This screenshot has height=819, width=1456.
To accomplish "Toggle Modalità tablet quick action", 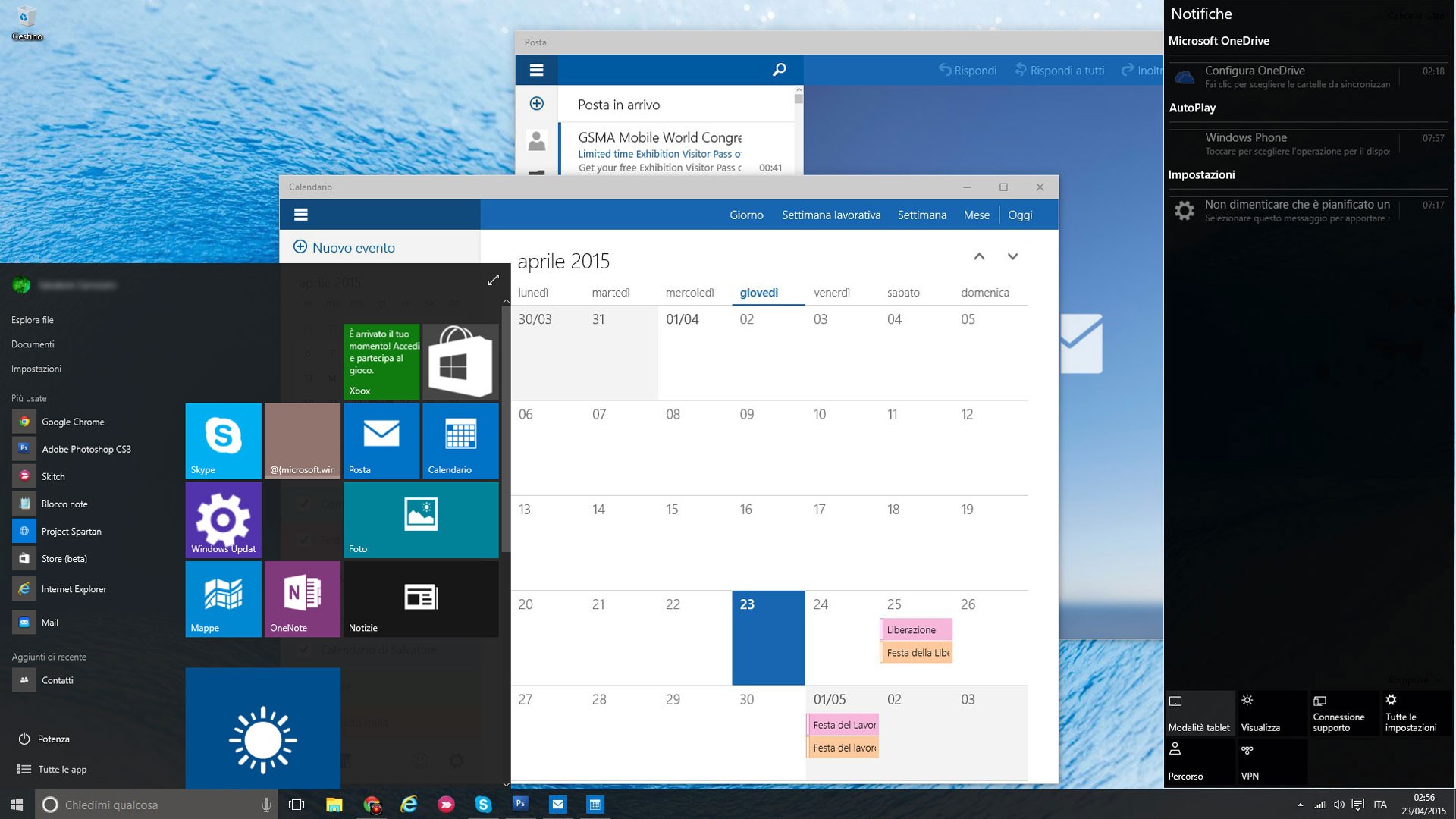I will click(x=1200, y=713).
